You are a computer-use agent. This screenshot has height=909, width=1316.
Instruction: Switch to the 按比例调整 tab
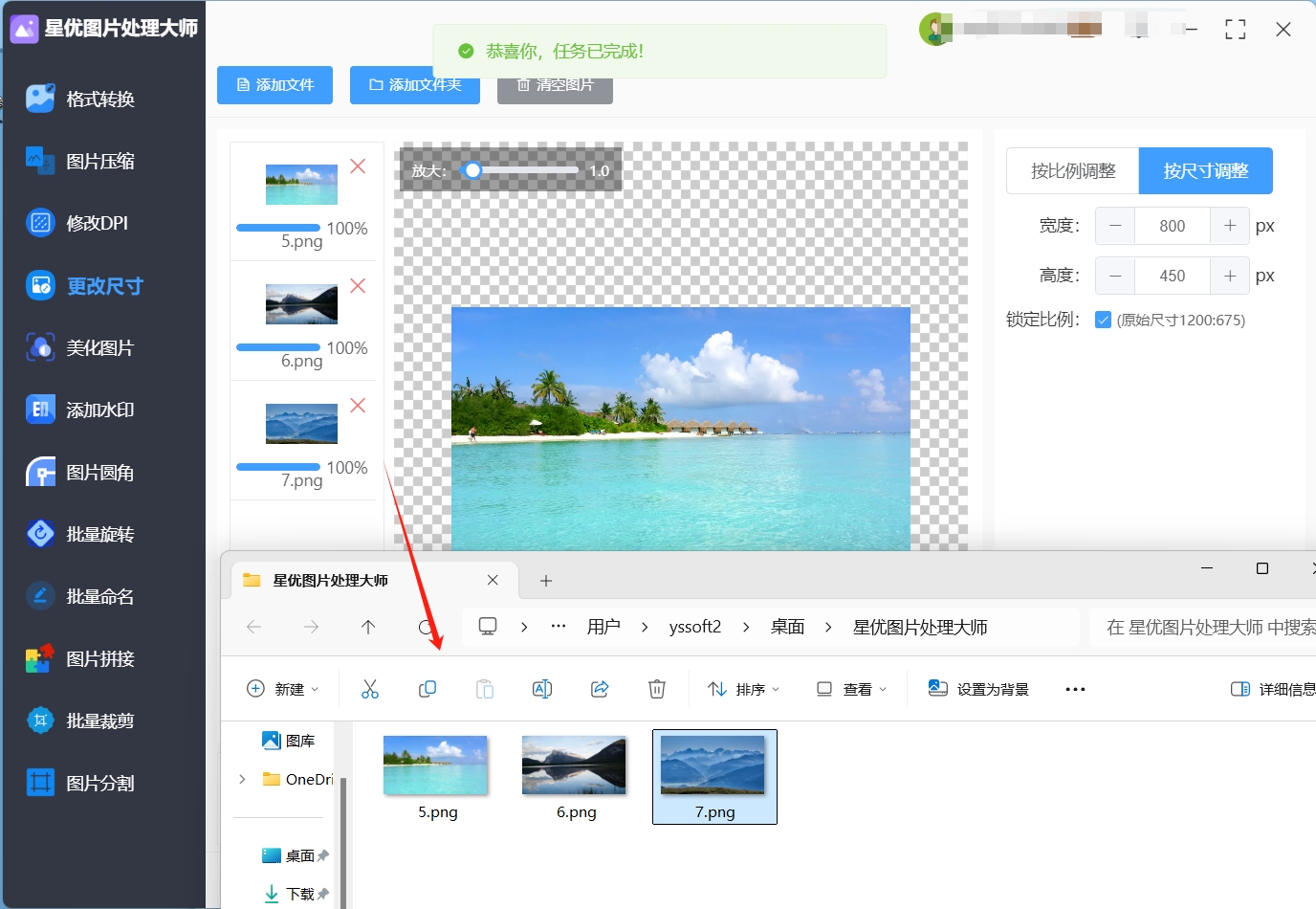[1073, 170]
